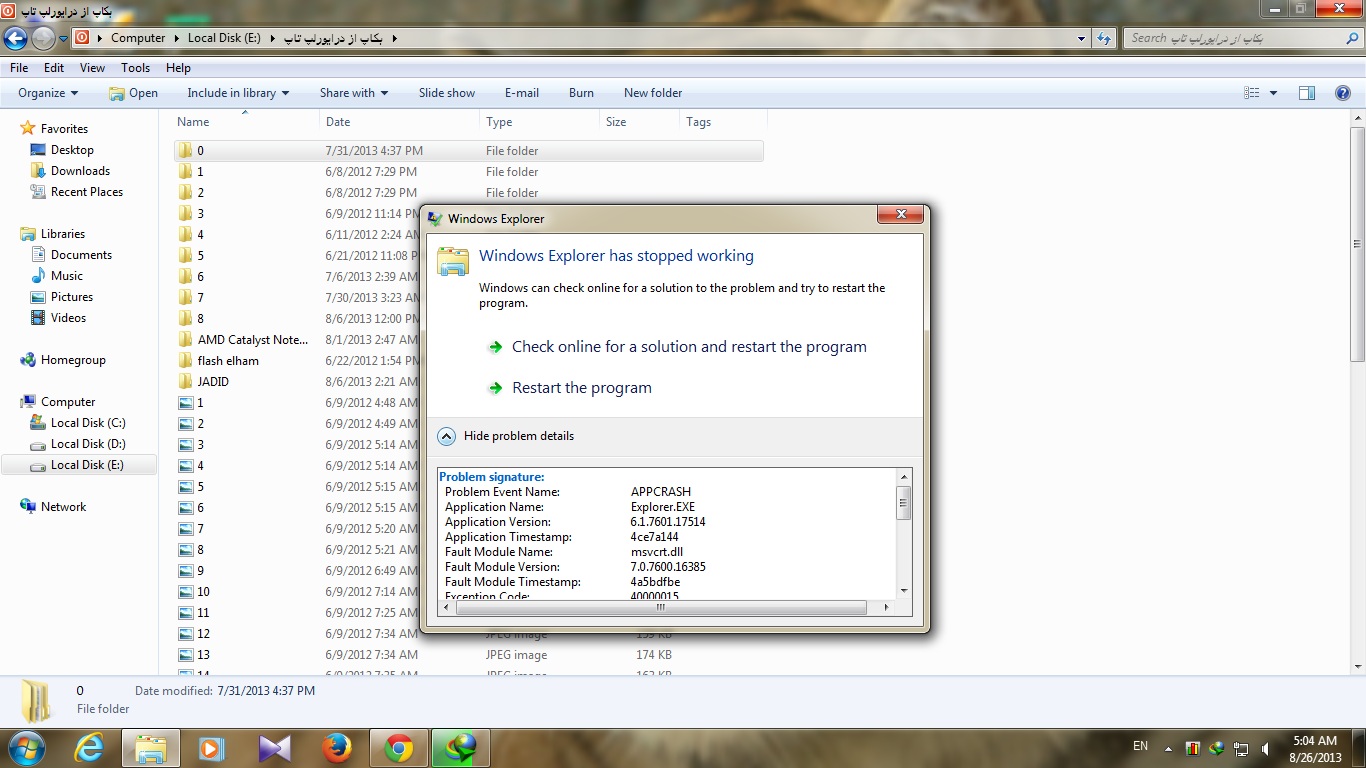This screenshot has height=768, width=1366.
Task: Sort by Type column header
Action: tap(499, 122)
